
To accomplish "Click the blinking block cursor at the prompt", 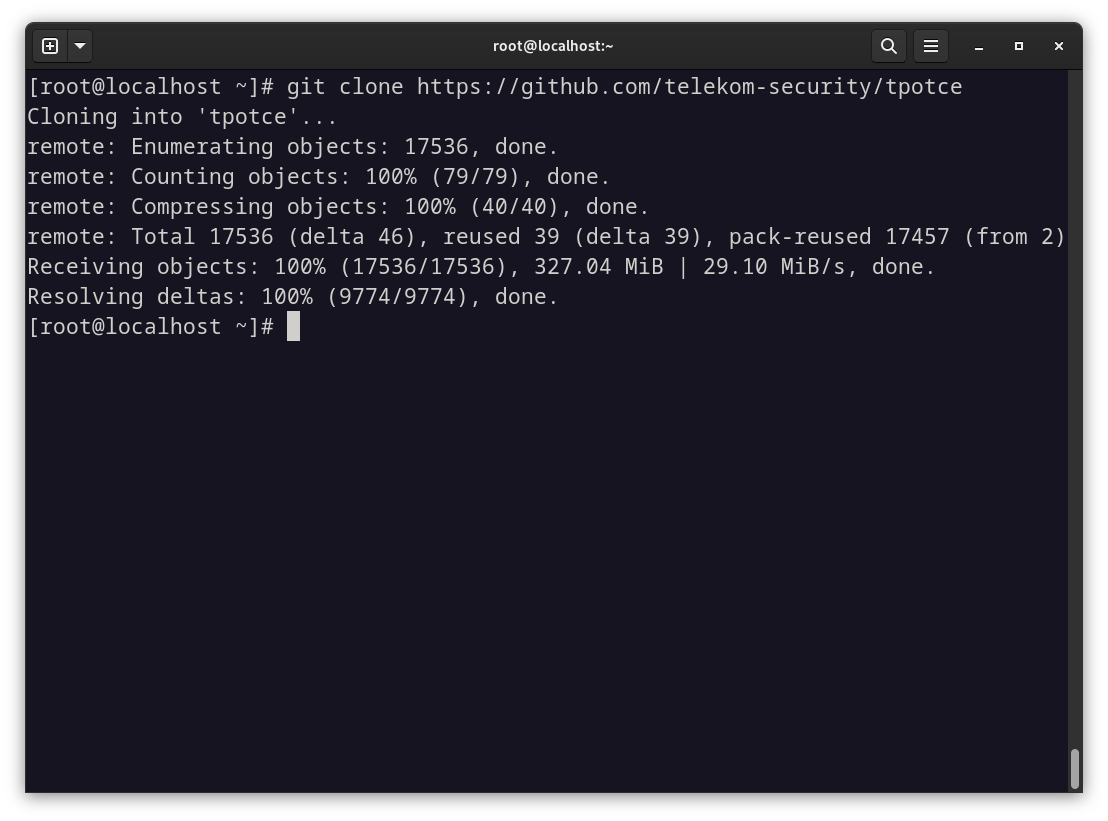I will pos(293,326).
